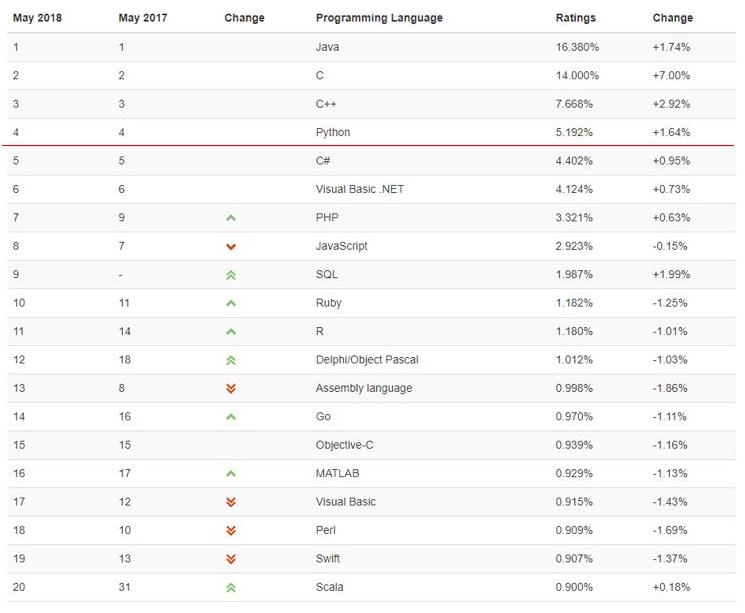Click the double down arrow in the Perl row

click(x=231, y=531)
